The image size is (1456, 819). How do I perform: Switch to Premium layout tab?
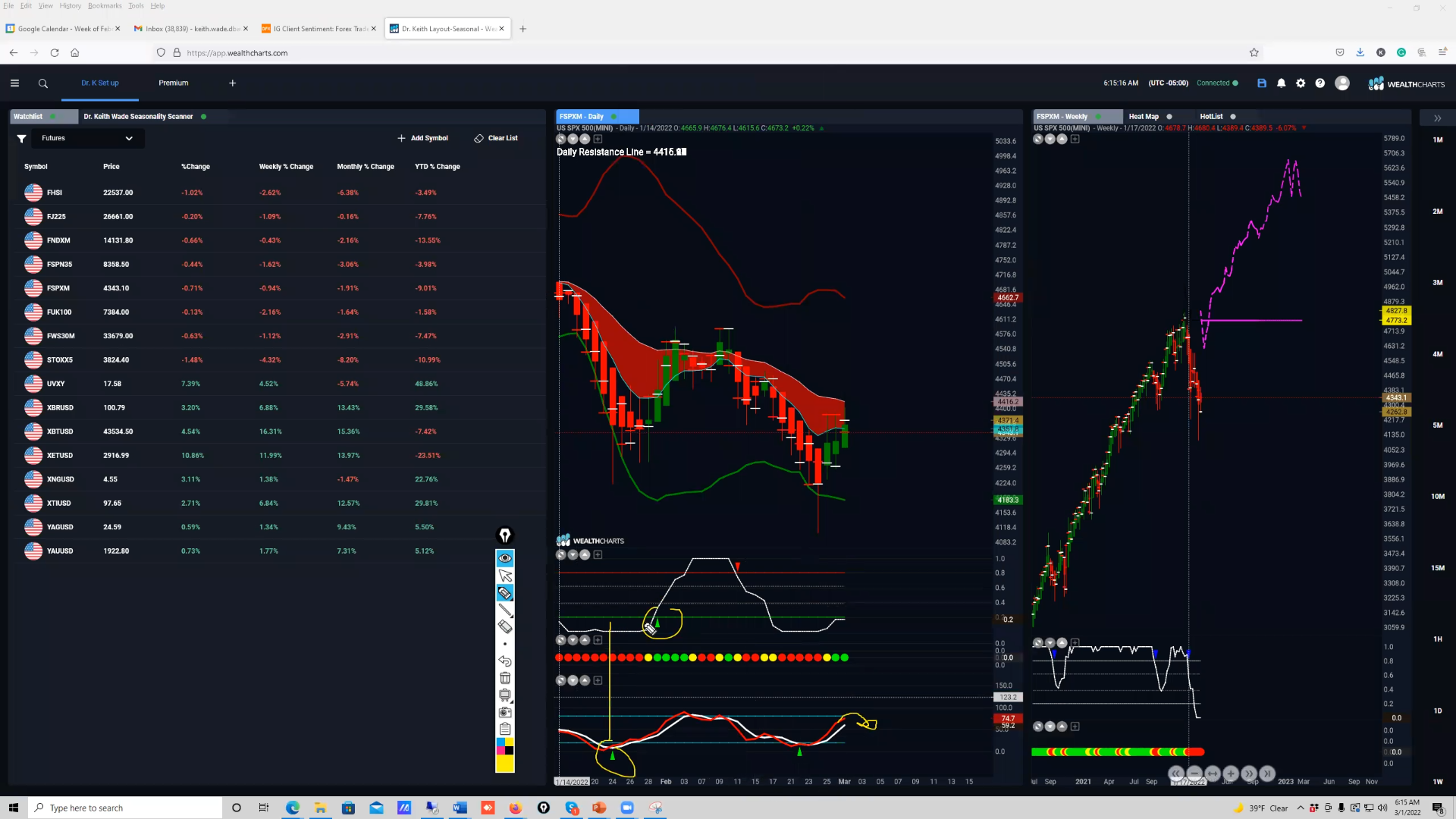174,83
